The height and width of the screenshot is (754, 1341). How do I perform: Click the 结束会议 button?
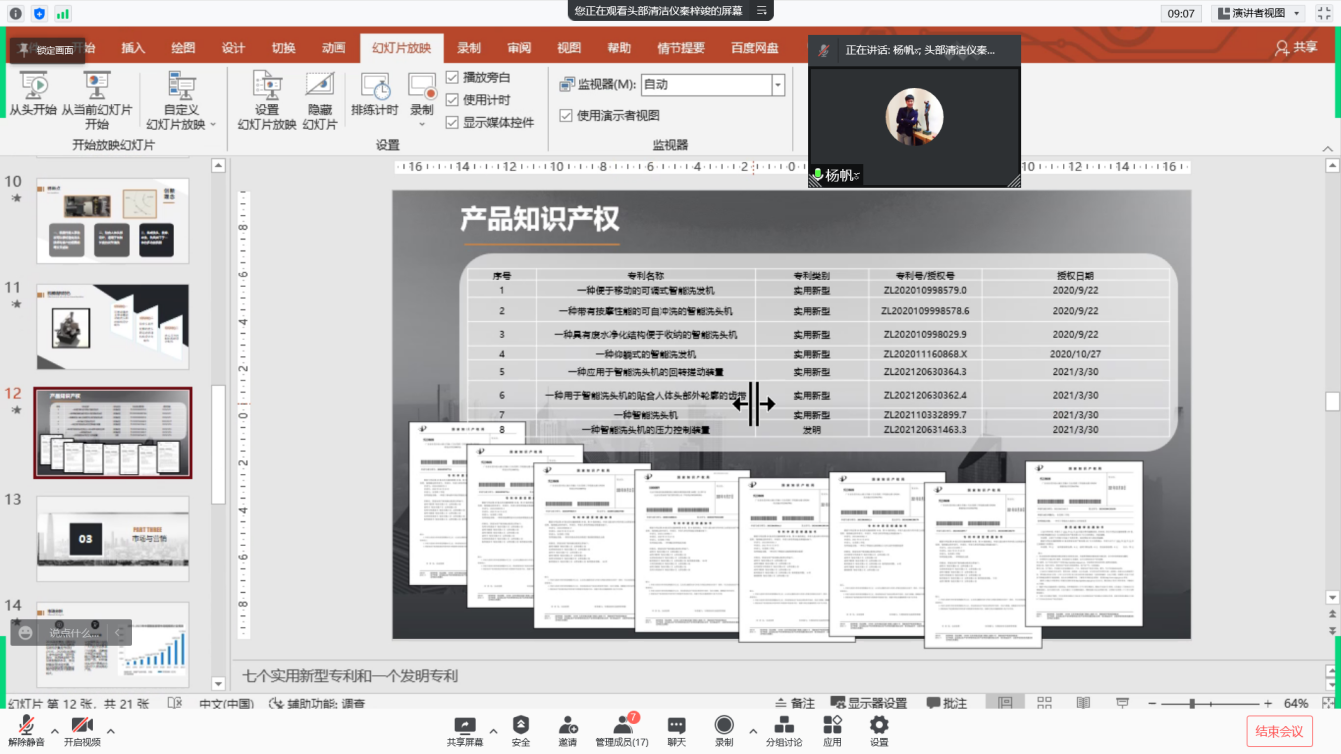[x=1279, y=731]
